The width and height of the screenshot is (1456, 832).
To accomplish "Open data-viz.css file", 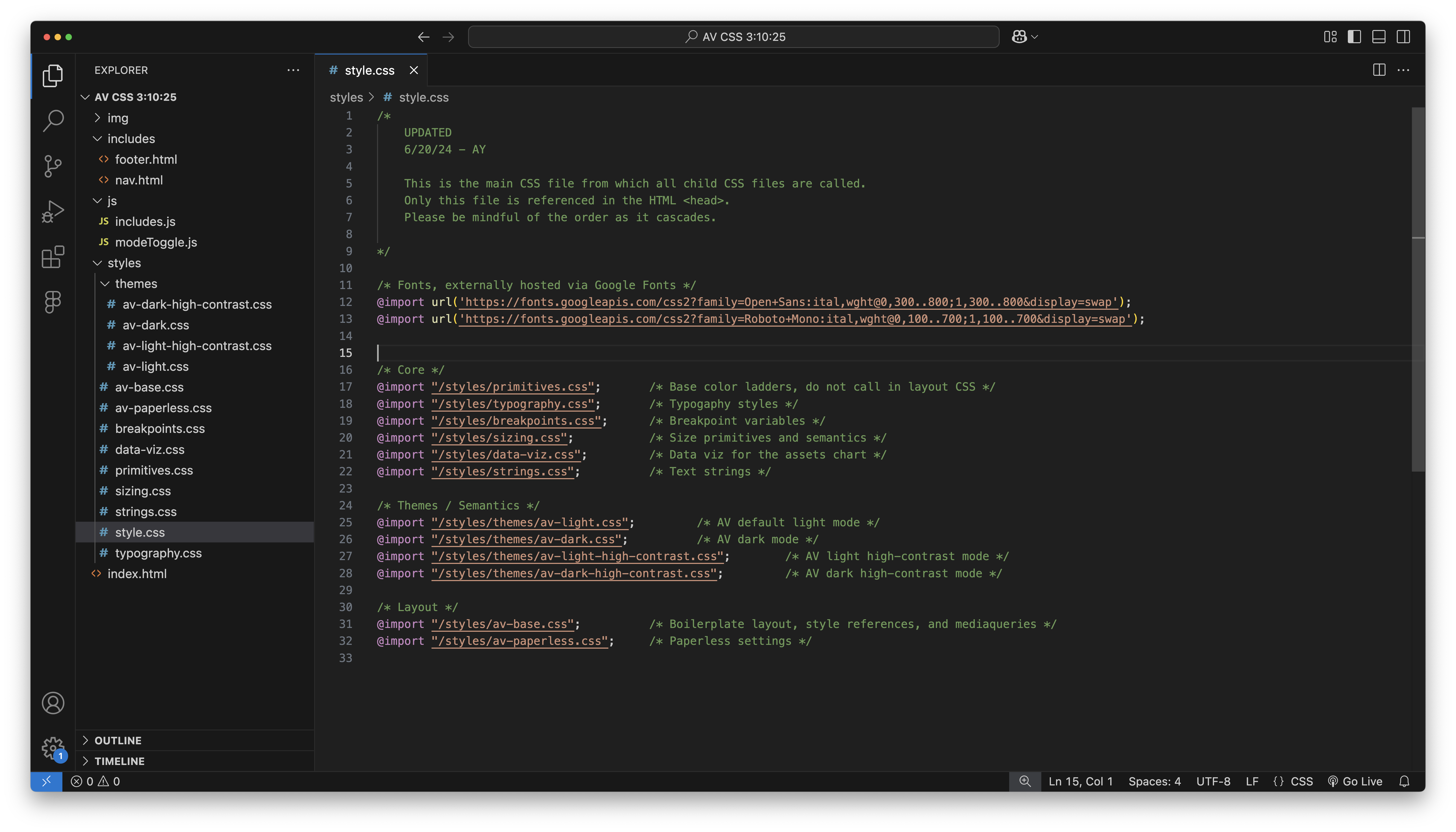I will point(195,450).
